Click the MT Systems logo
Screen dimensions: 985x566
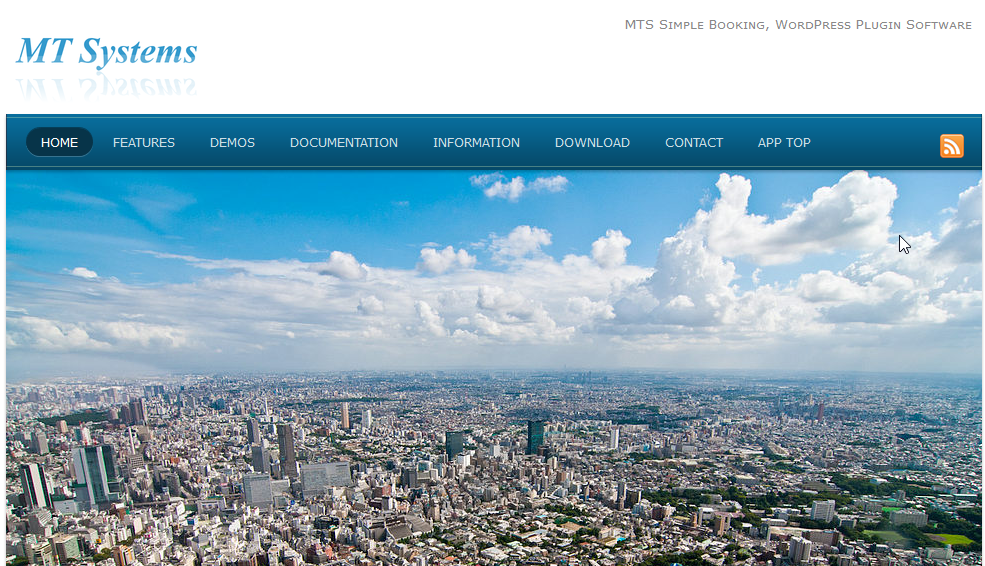coord(106,52)
